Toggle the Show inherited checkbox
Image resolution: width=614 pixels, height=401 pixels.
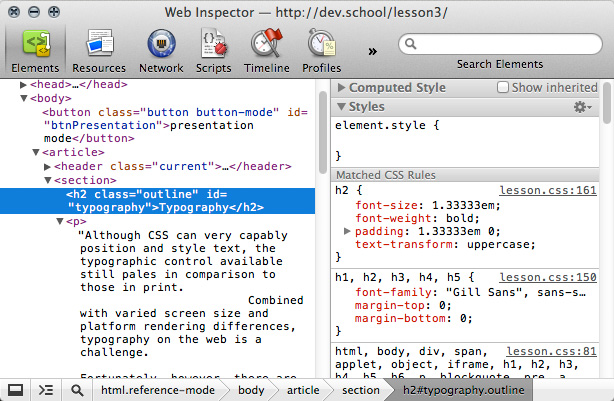point(503,87)
